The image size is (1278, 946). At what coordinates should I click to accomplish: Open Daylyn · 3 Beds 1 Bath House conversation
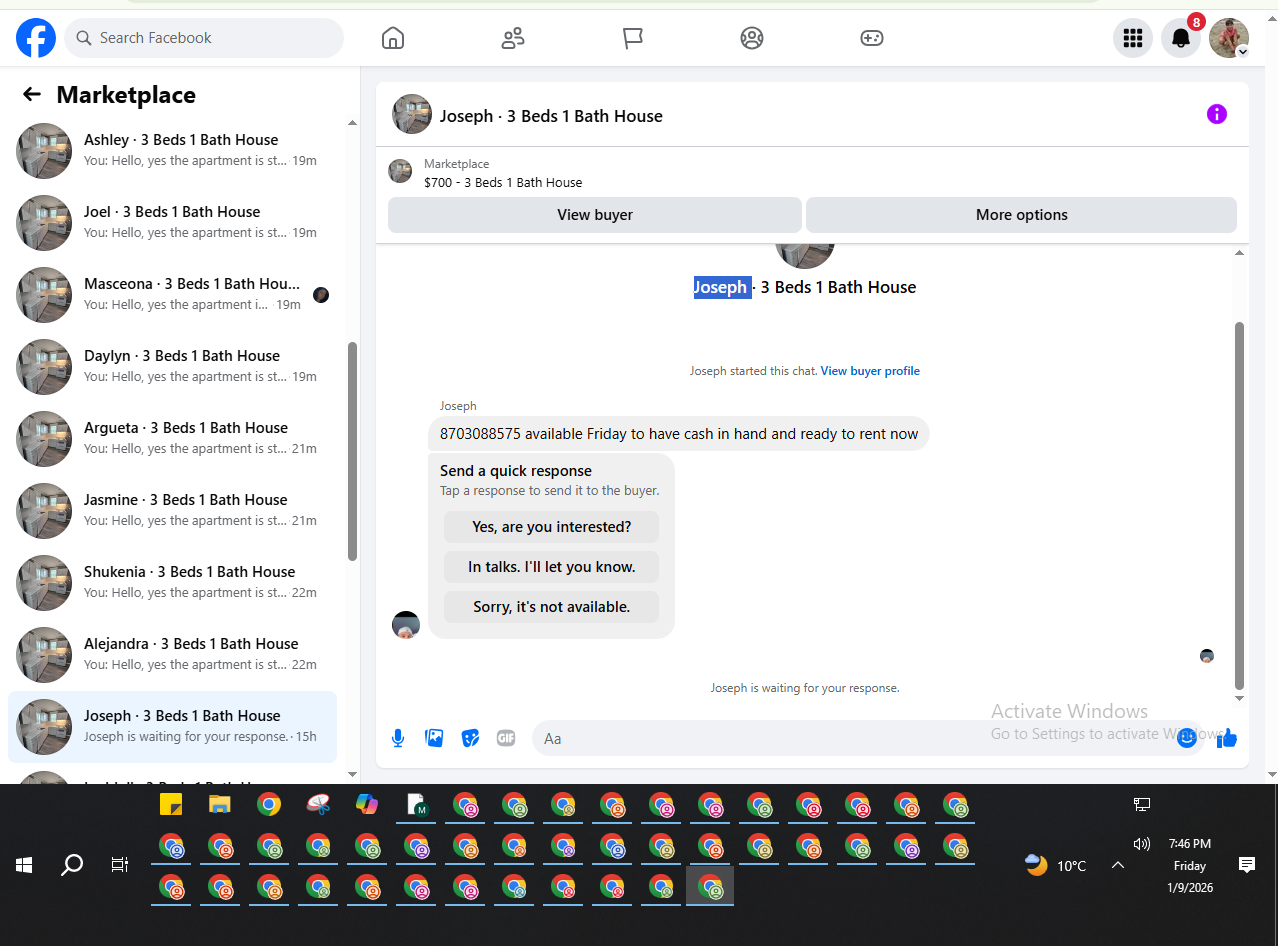pyautogui.click(x=172, y=366)
